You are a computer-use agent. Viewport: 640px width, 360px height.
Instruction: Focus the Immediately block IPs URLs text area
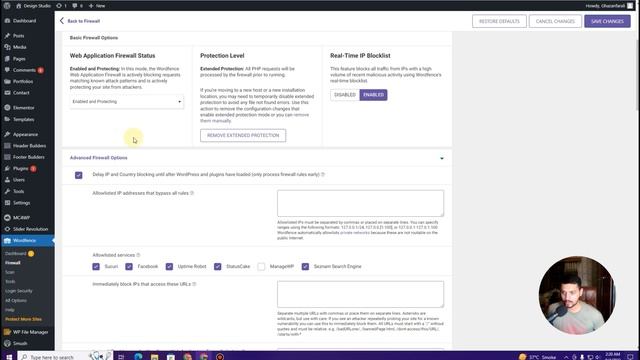click(x=360, y=294)
